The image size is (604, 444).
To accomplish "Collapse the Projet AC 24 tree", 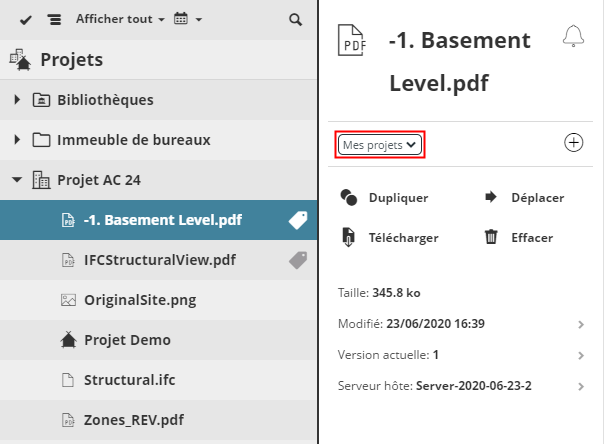I will 17,180.
